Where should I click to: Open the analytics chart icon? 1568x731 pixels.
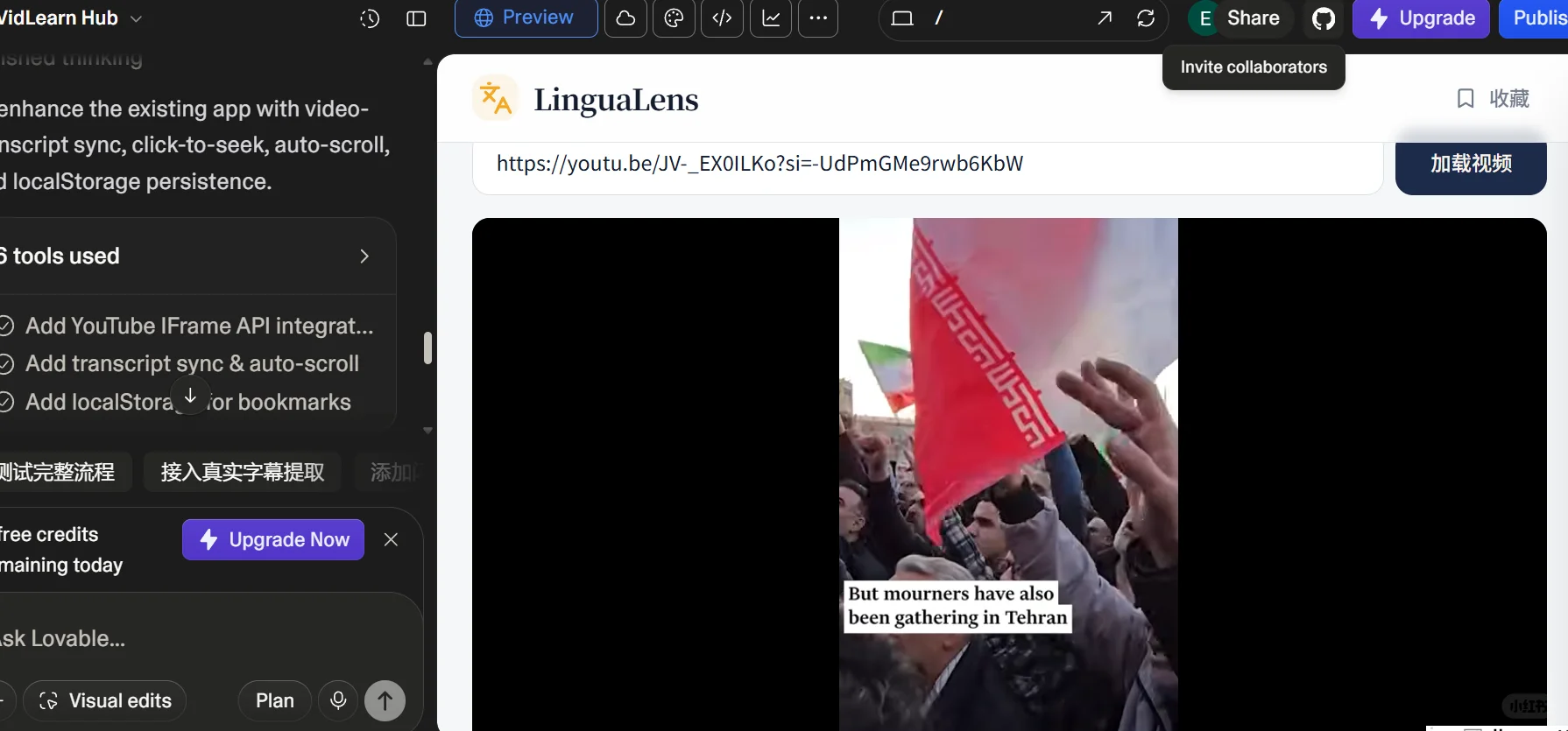click(x=771, y=18)
